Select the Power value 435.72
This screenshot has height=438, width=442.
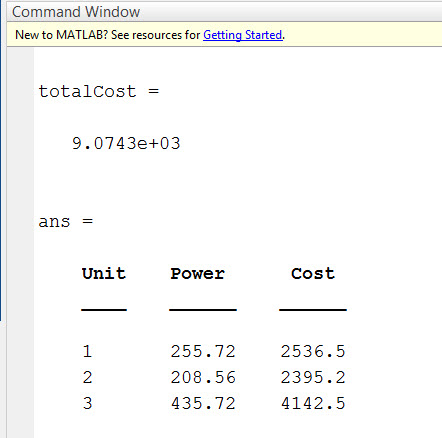point(203,403)
